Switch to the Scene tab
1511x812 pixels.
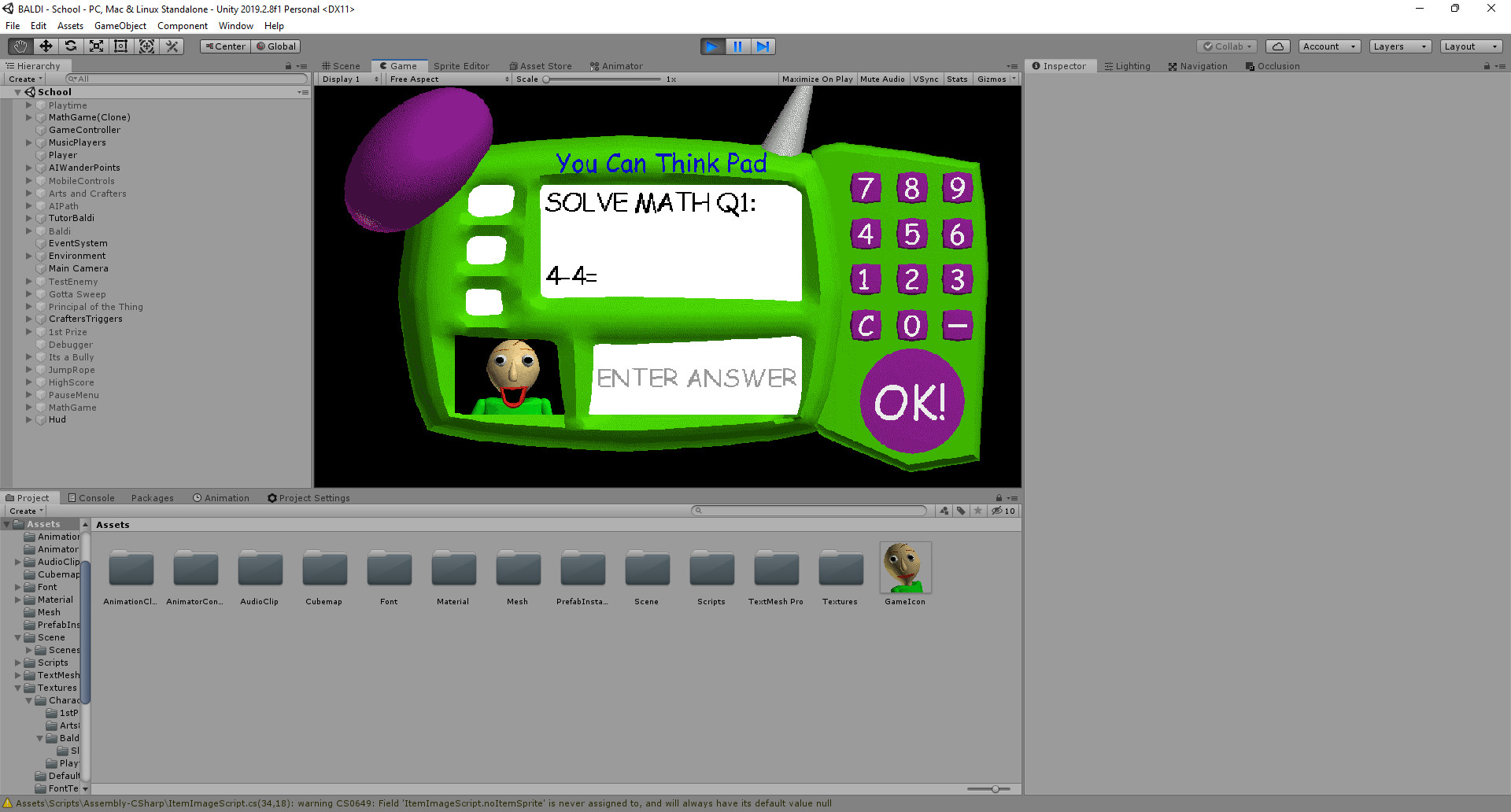coord(341,66)
